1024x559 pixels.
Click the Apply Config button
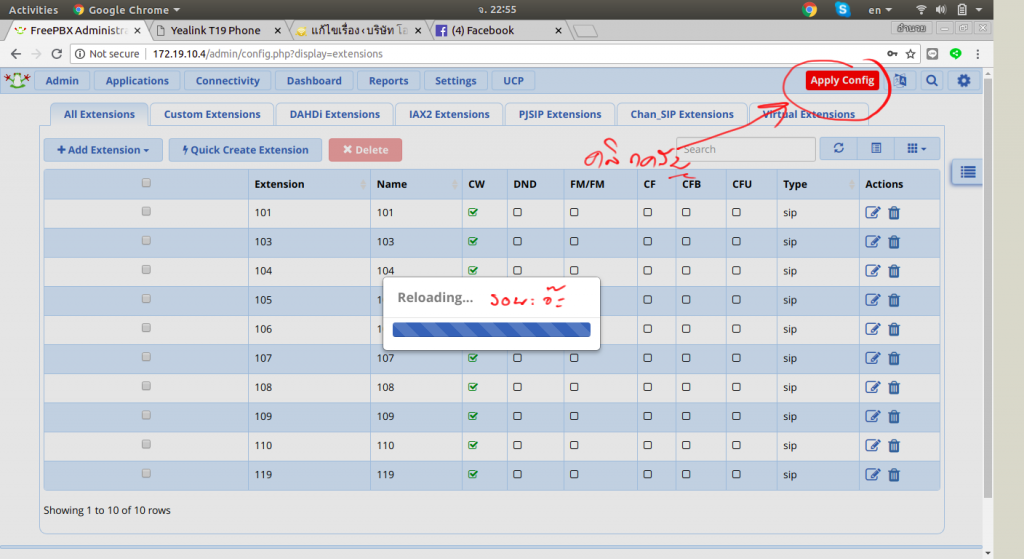(842, 80)
